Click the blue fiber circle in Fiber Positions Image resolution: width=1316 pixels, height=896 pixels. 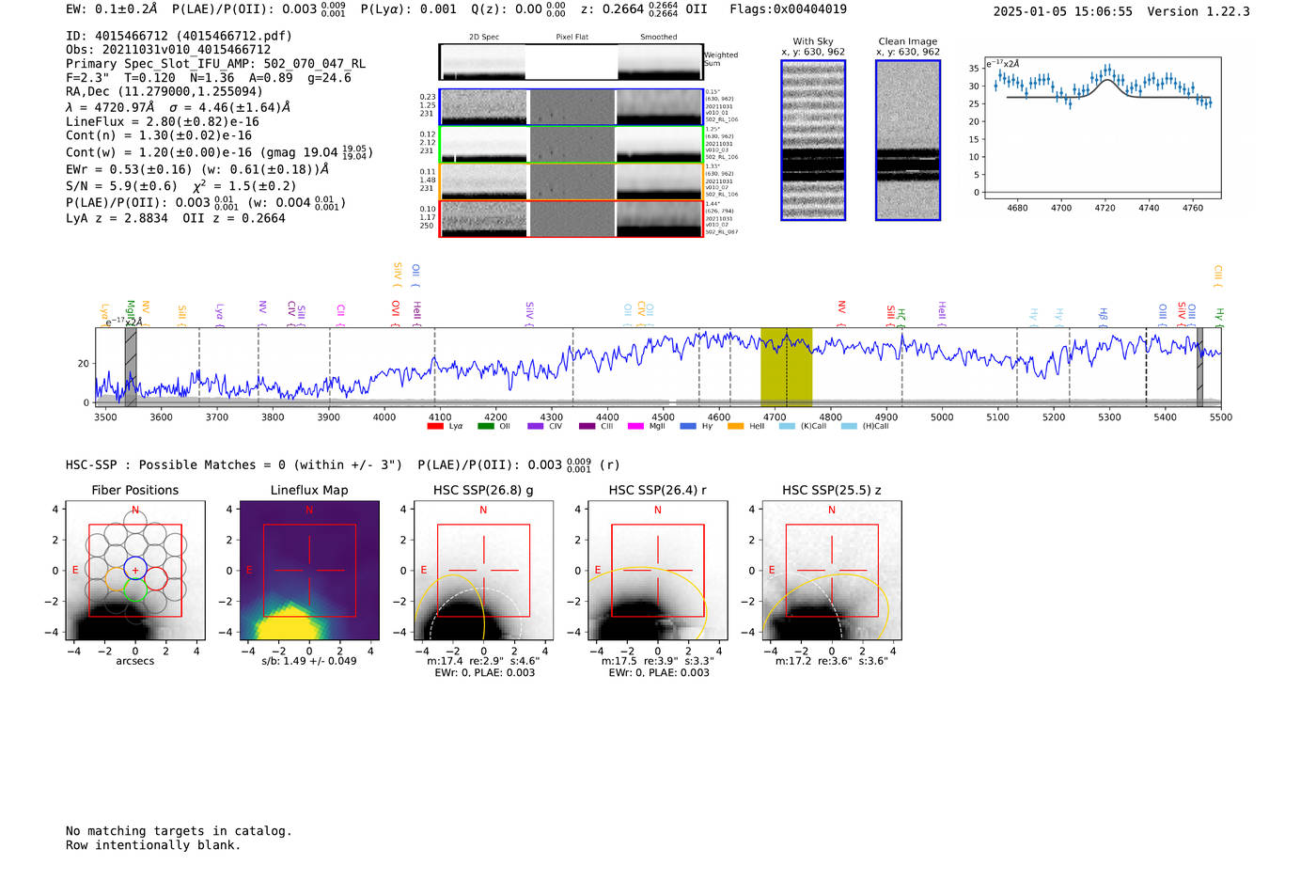(x=135, y=568)
